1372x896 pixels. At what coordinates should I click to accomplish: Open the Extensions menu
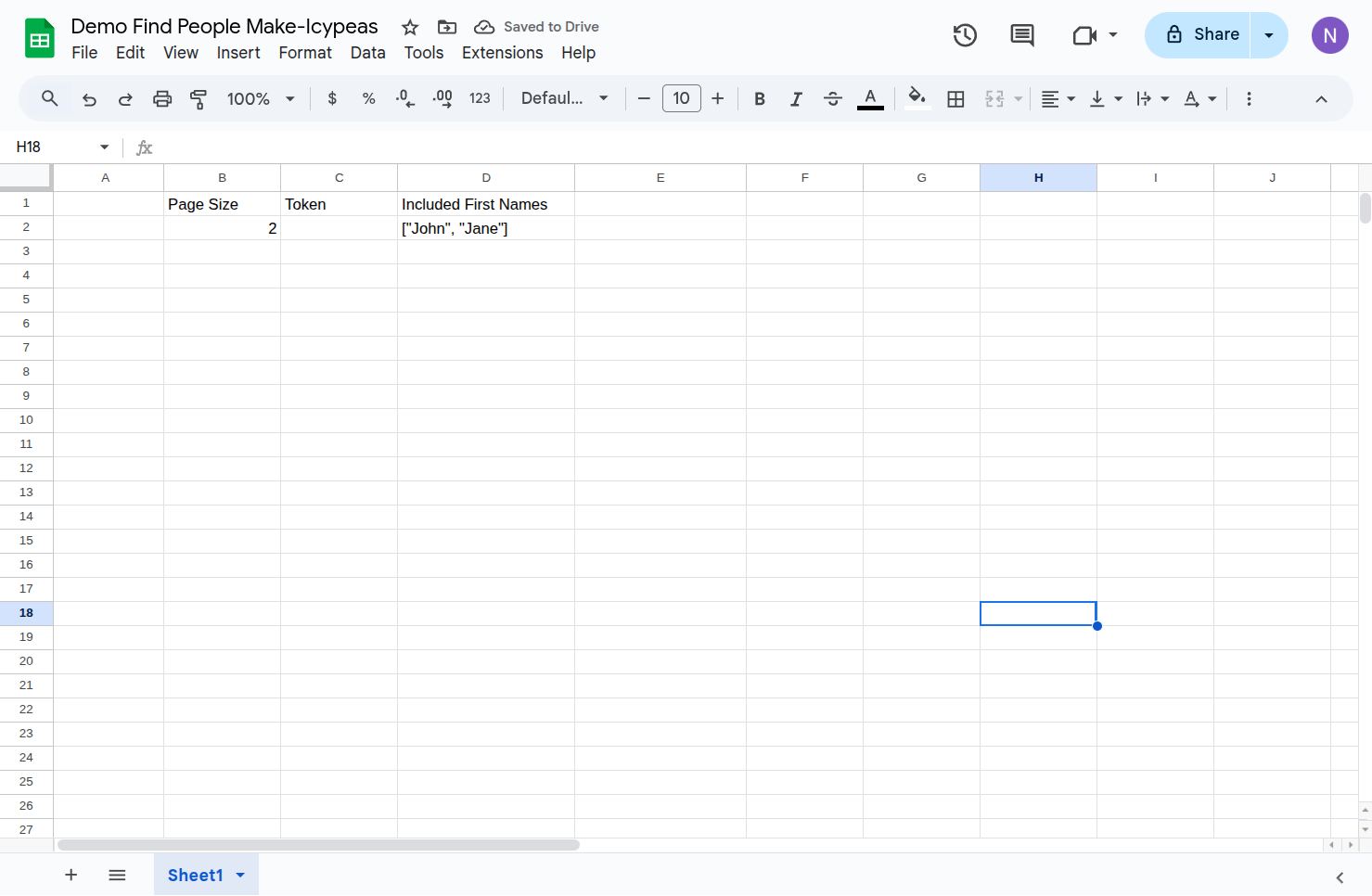click(x=502, y=53)
